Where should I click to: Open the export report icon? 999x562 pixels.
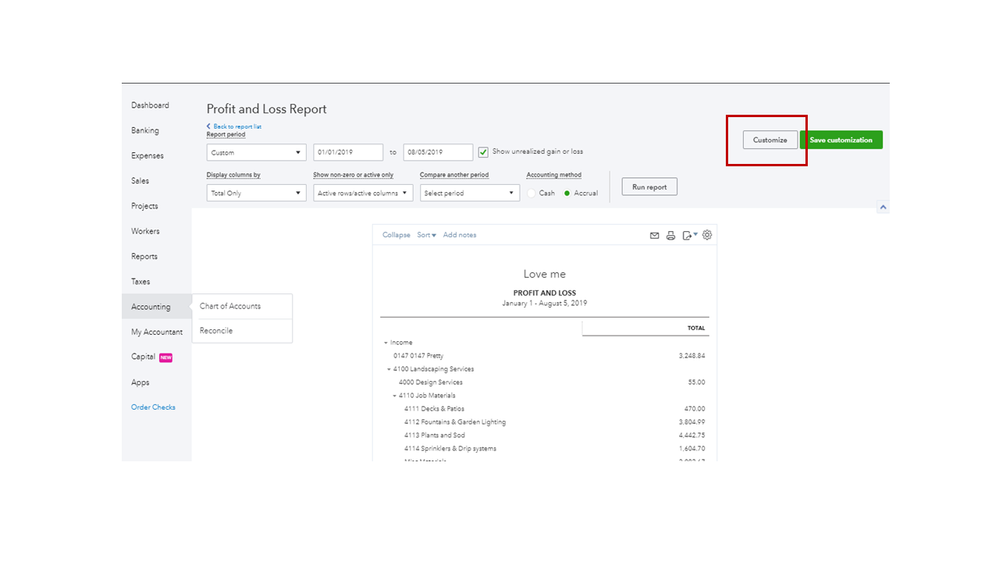(688, 236)
